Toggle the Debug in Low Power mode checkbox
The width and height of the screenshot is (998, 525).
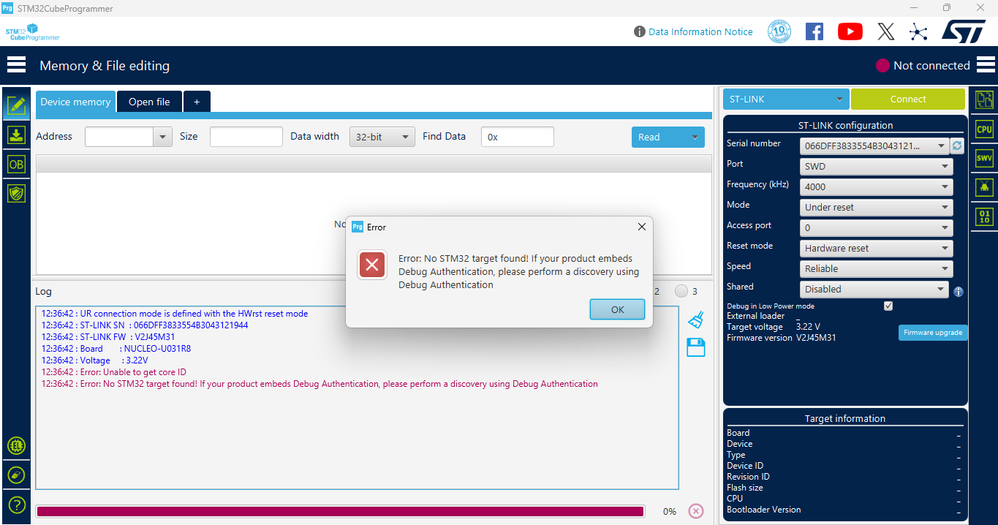[x=888, y=306]
